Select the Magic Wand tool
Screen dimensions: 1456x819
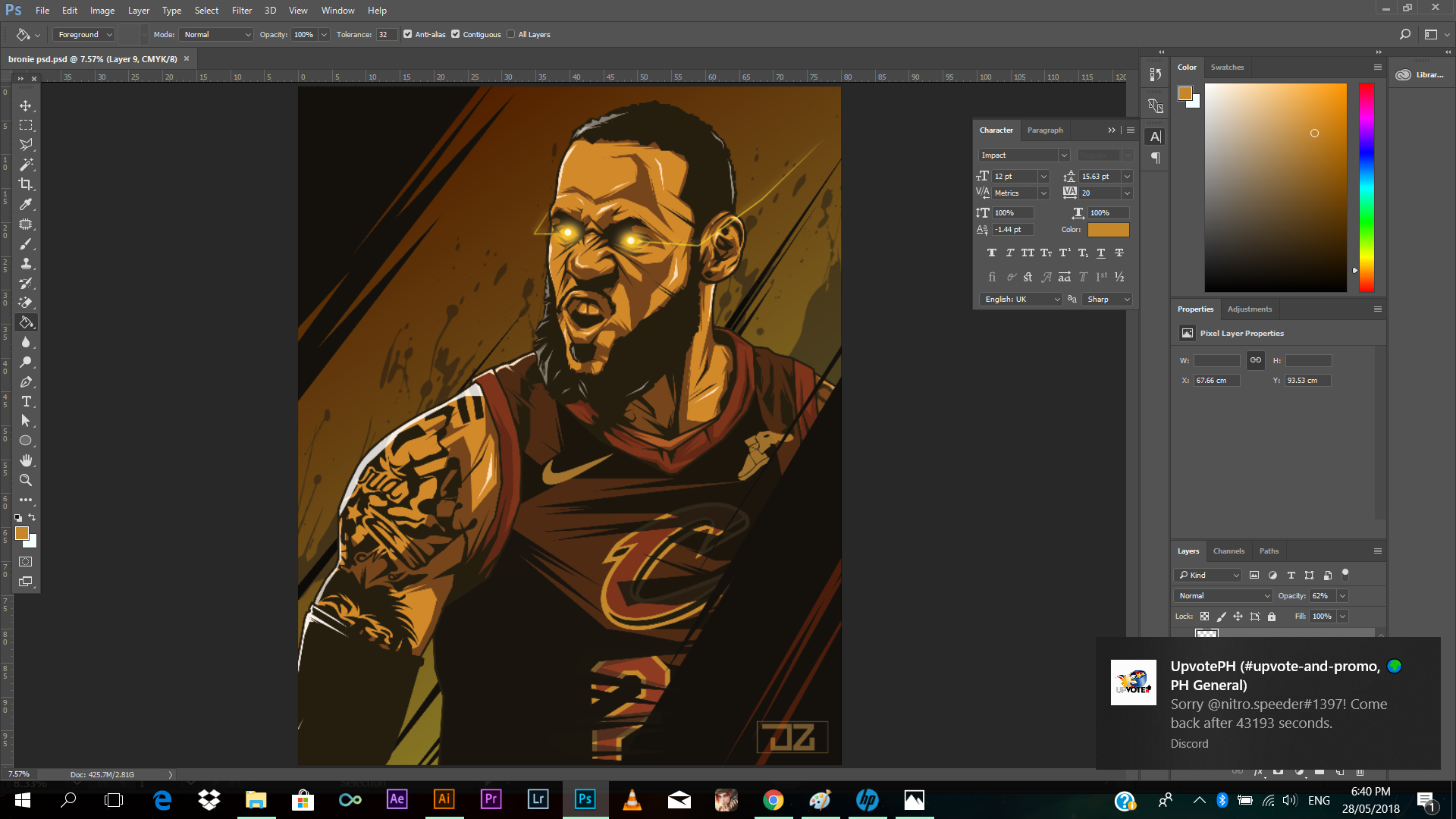(x=26, y=165)
